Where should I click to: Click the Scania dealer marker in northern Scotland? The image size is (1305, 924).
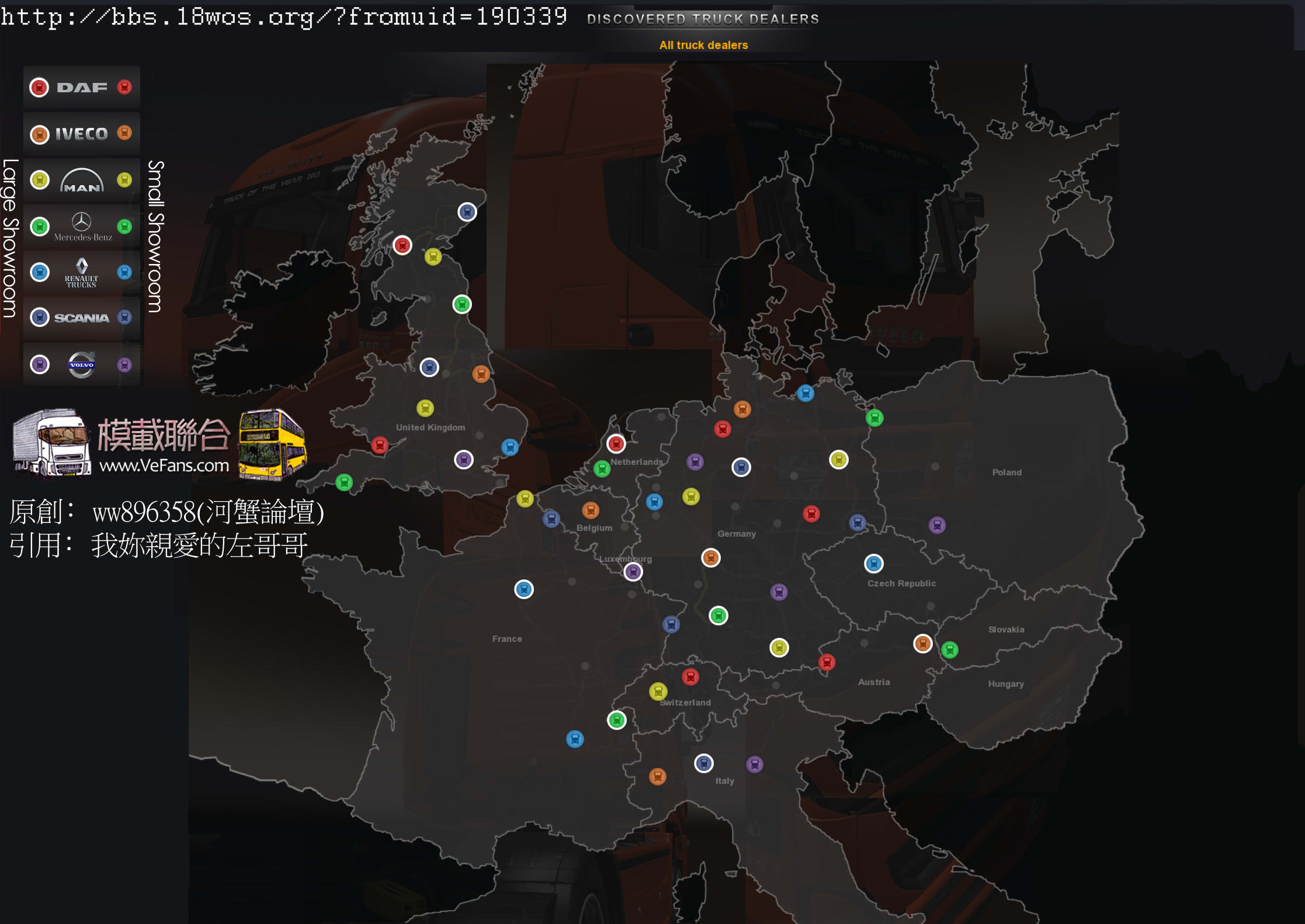(467, 212)
